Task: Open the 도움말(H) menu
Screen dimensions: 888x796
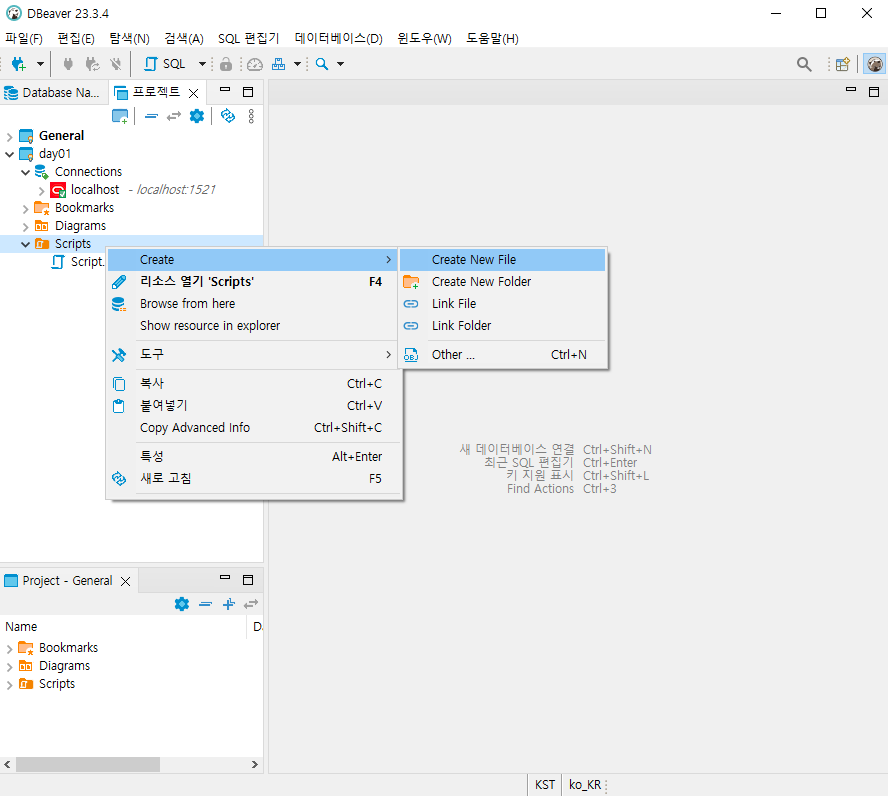Action: pyautogui.click(x=492, y=38)
